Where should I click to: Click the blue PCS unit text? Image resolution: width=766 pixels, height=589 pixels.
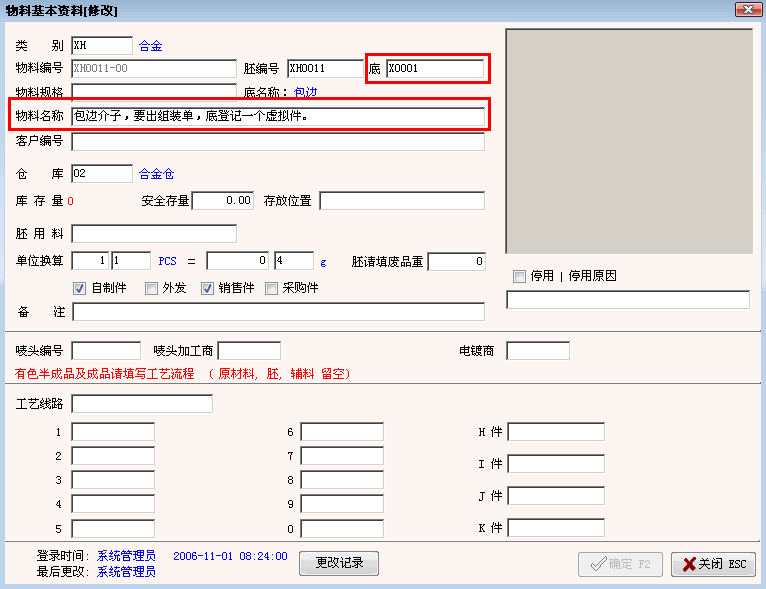tap(168, 261)
